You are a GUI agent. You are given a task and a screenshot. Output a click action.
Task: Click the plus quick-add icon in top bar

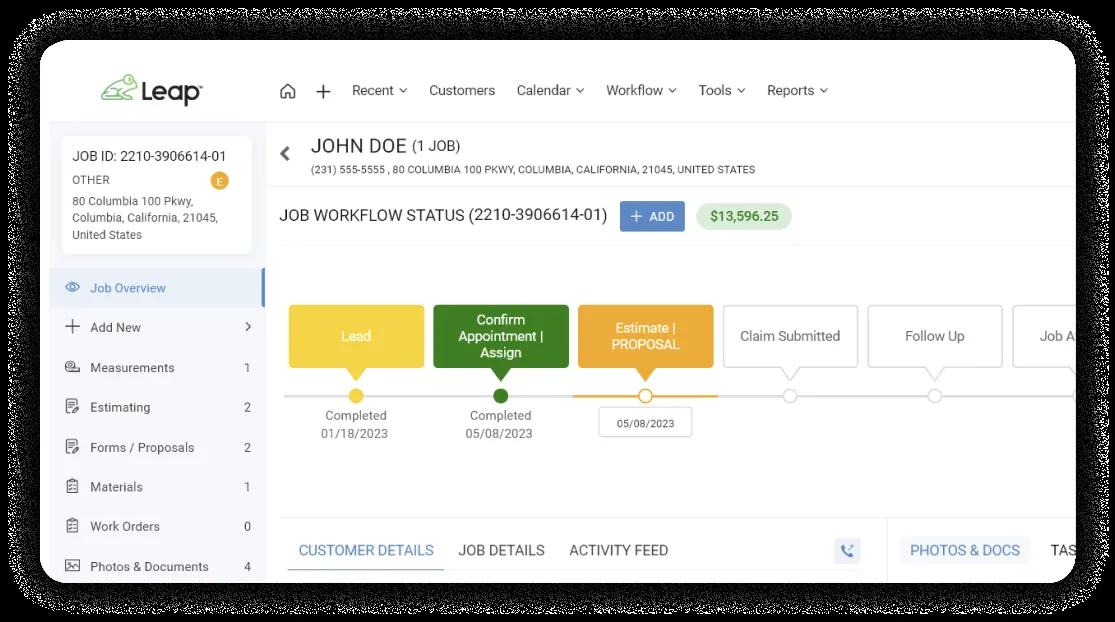pos(323,91)
